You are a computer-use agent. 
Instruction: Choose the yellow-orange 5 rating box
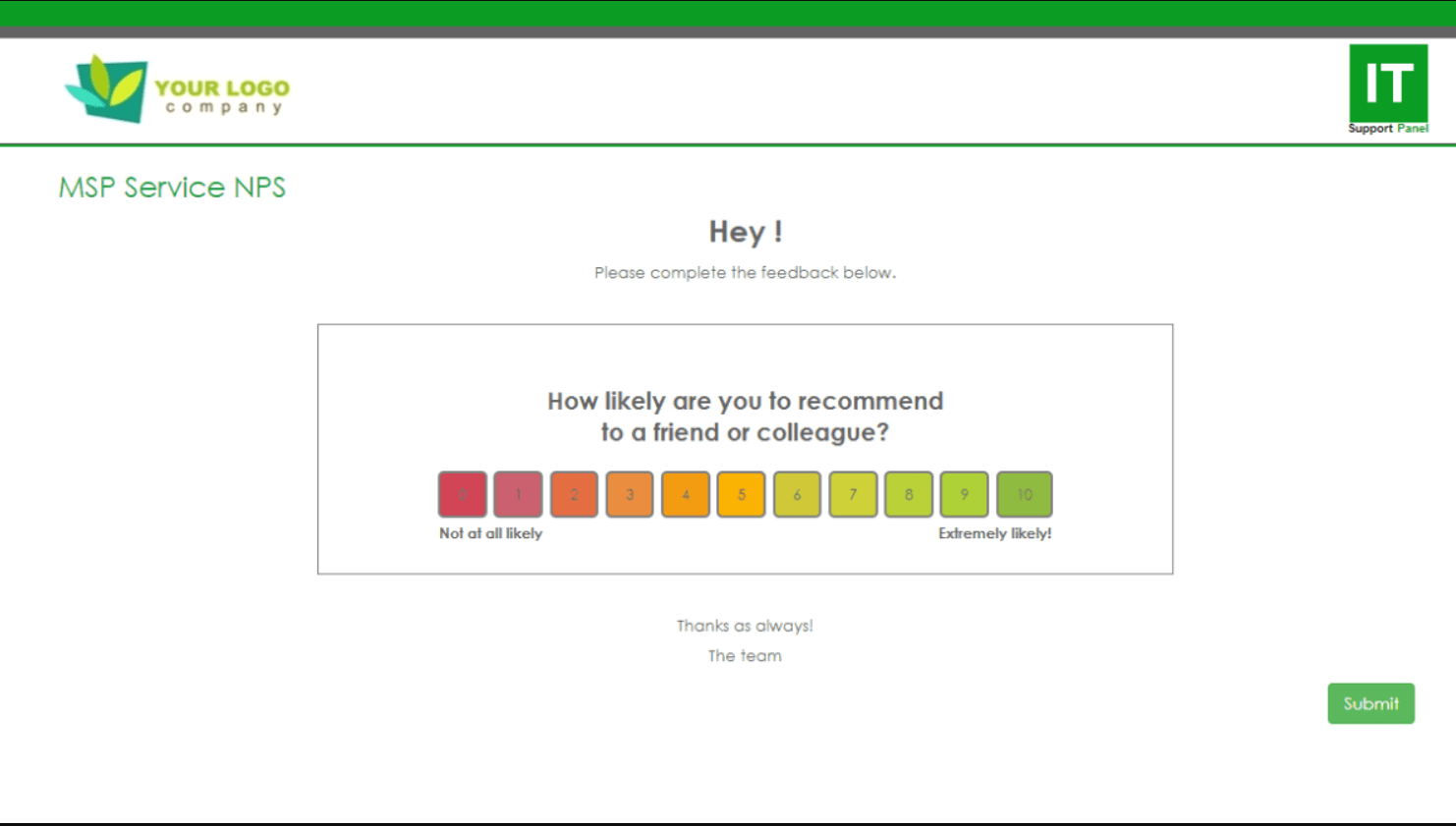[x=741, y=494]
